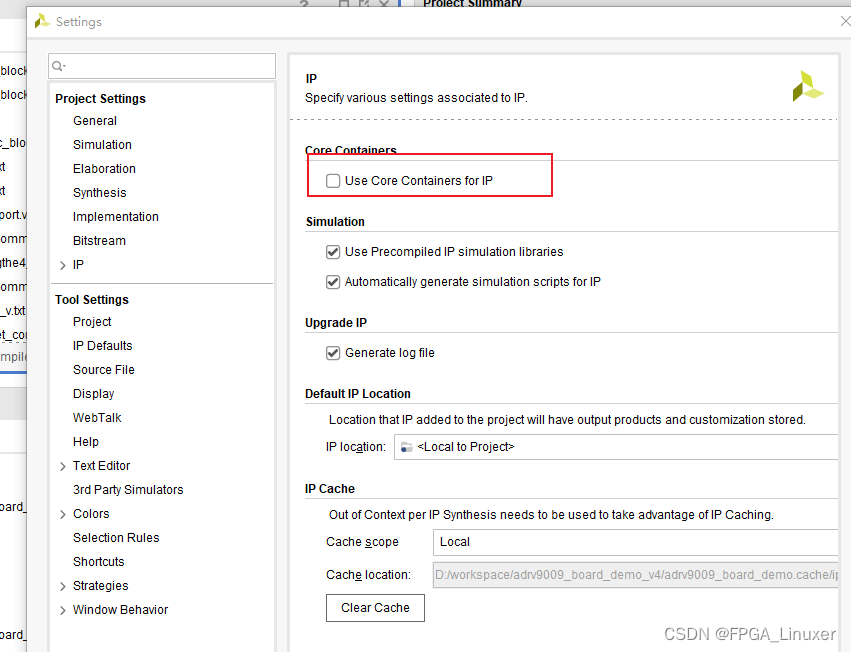
Task: Select General under Project Settings
Action: (95, 121)
